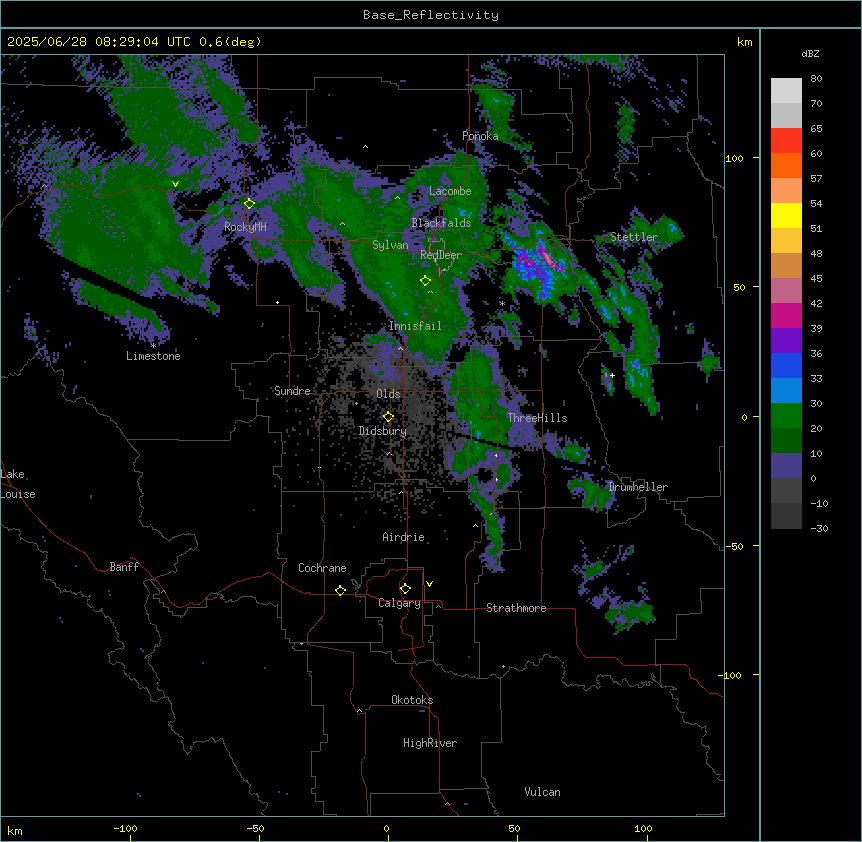Click the Innisfail city label

pos(415,326)
